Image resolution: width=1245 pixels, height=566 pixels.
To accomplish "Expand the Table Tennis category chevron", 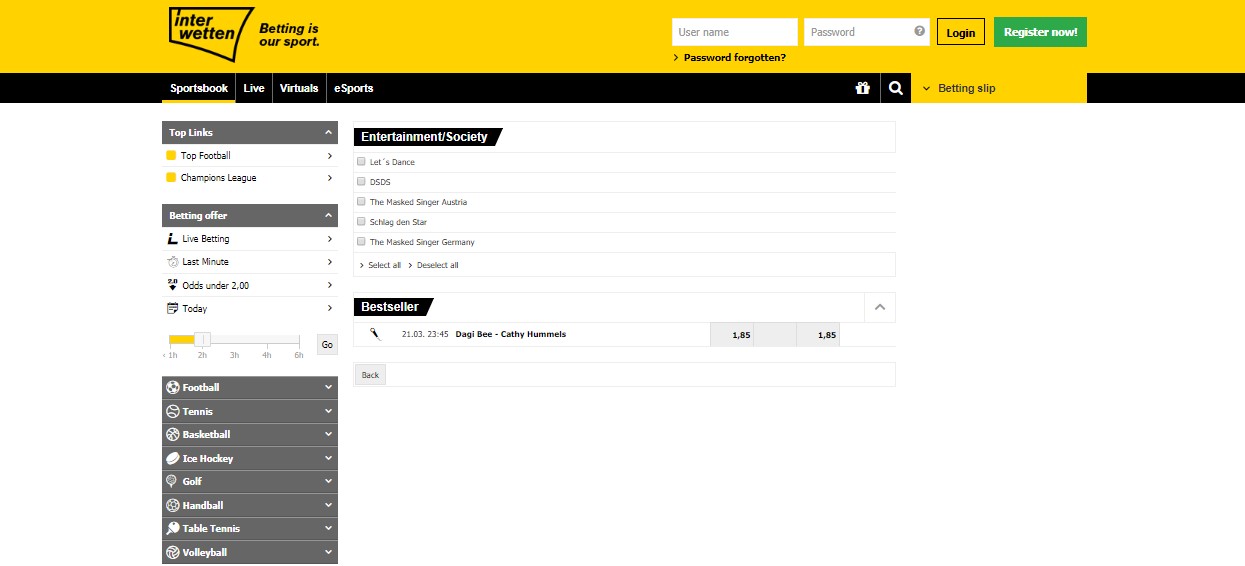I will click(328, 528).
